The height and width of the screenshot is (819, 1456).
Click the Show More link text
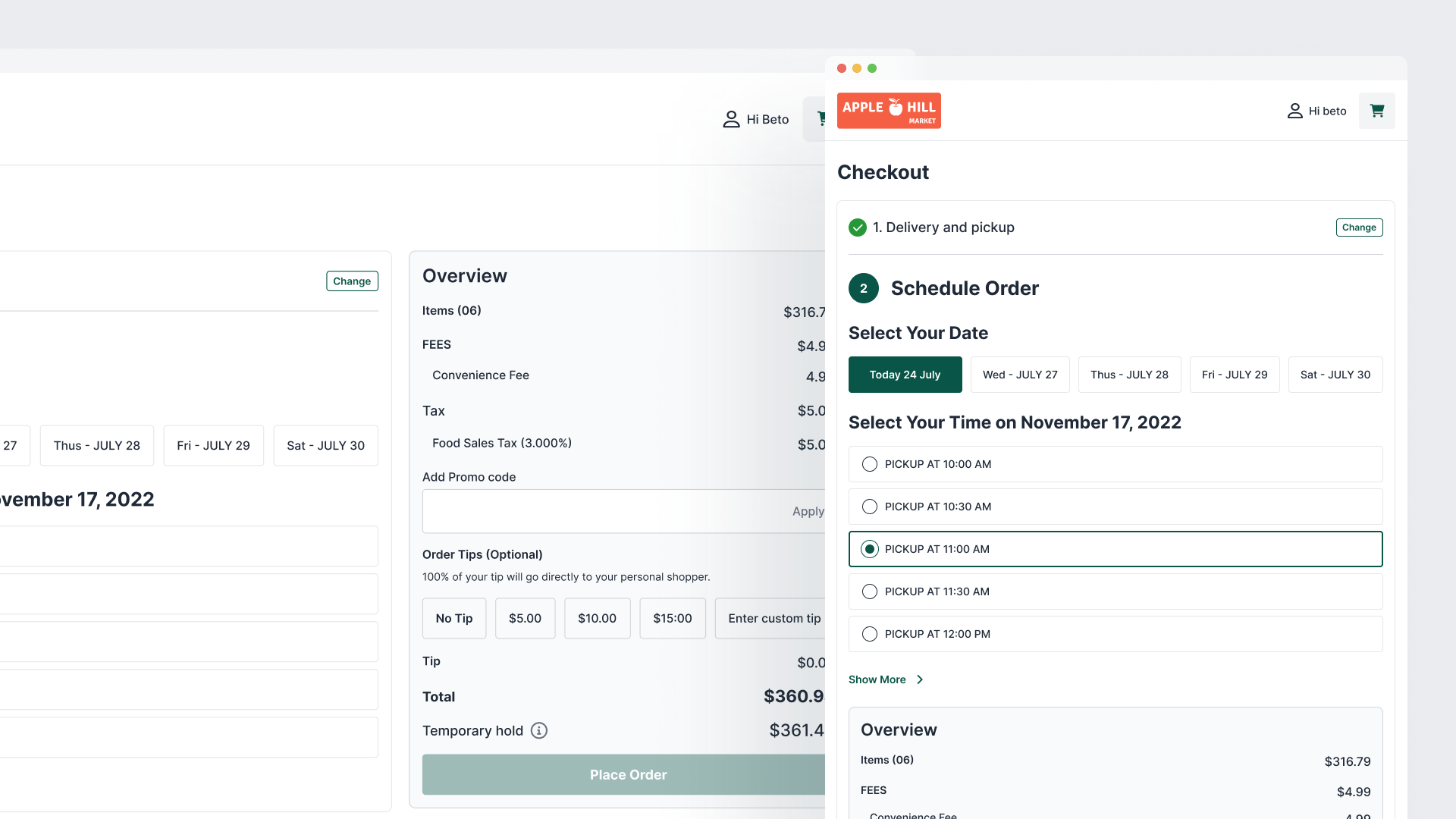tap(877, 679)
